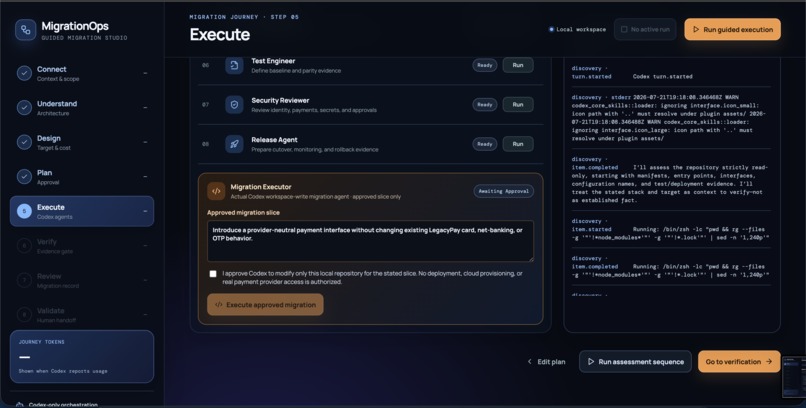Click the Security Reviewer shield icon
Image resolution: width=806 pixels, height=408 pixels.
pyautogui.click(x=234, y=105)
